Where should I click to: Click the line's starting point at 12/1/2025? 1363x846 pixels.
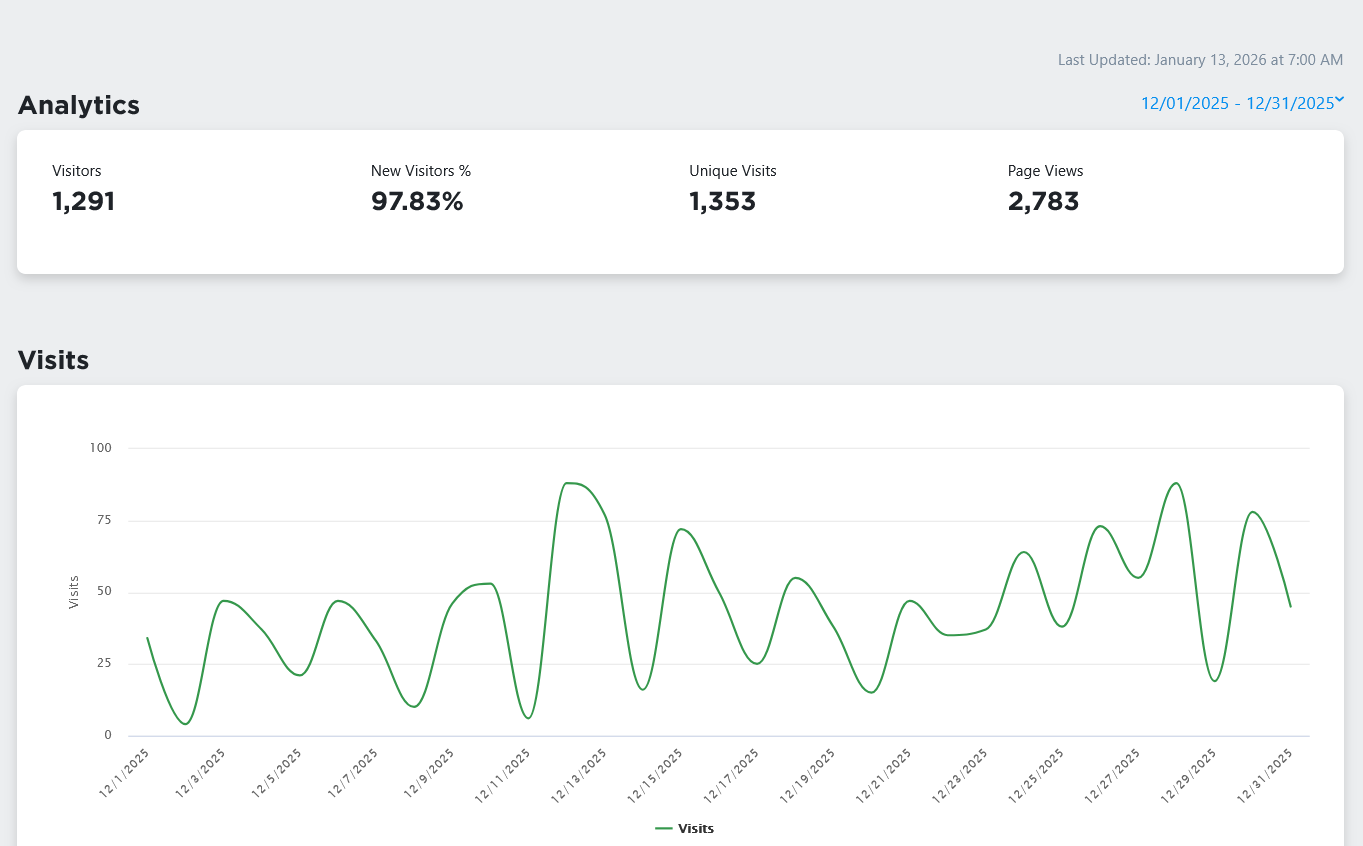tap(147, 638)
